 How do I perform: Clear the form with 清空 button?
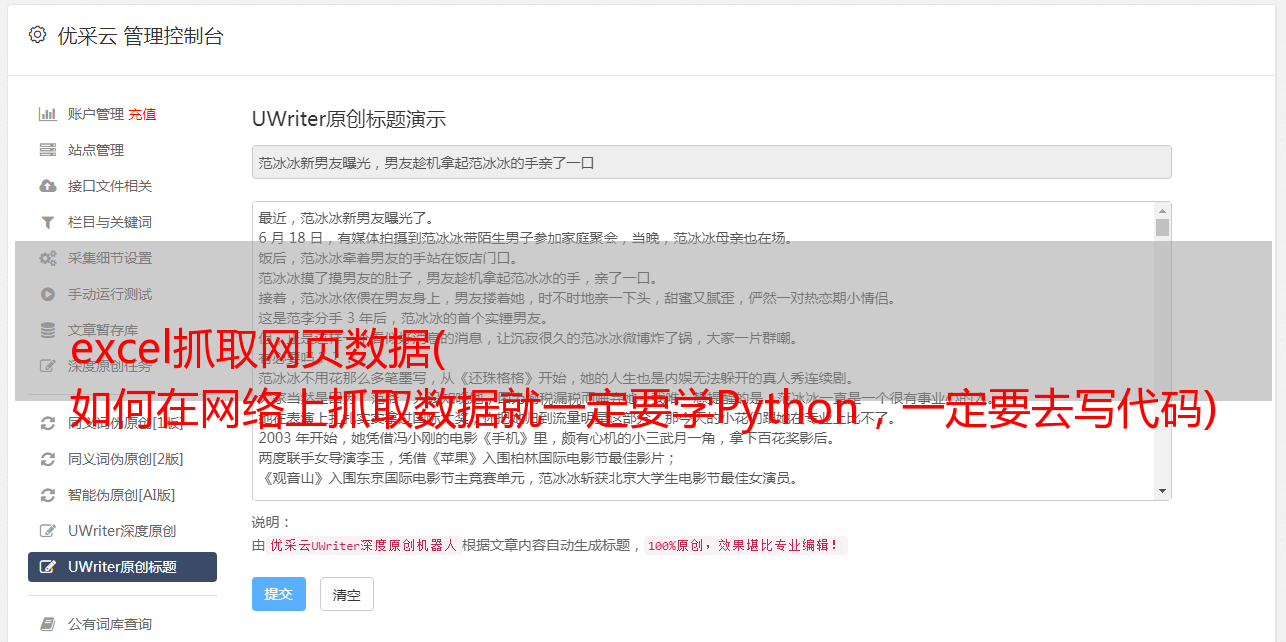point(347,594)
